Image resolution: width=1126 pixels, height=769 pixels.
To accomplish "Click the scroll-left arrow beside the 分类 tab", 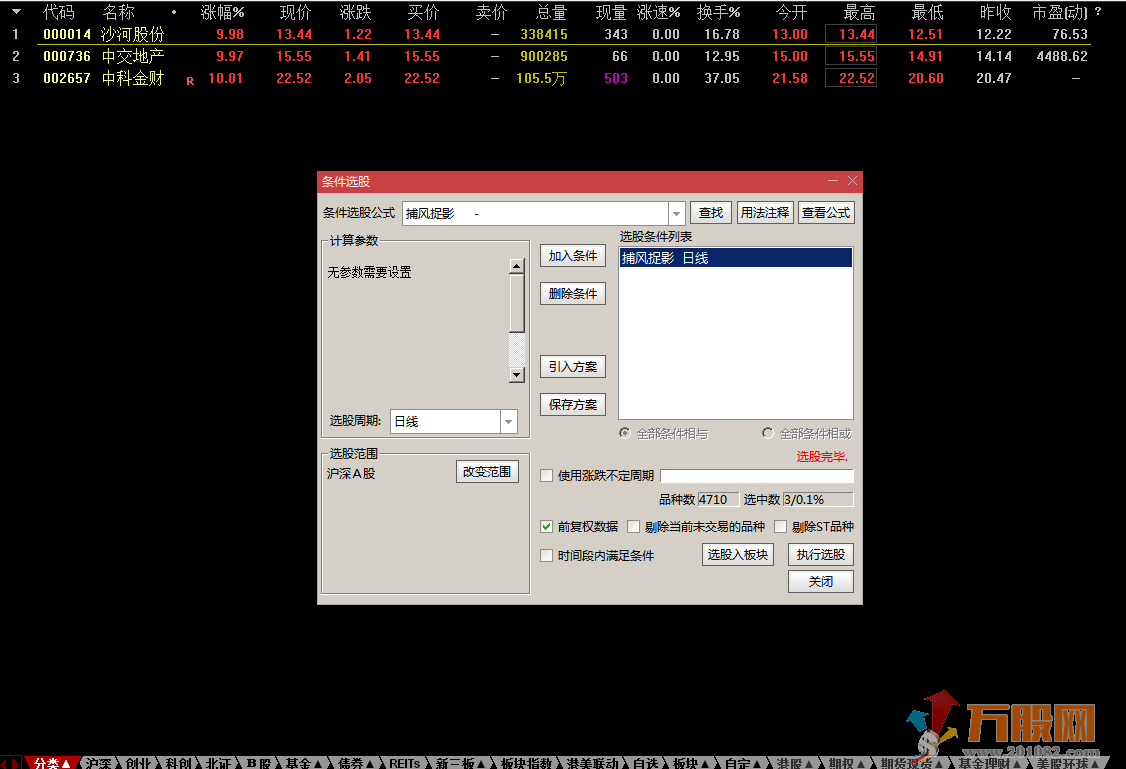I will click(x=5, y=763).
